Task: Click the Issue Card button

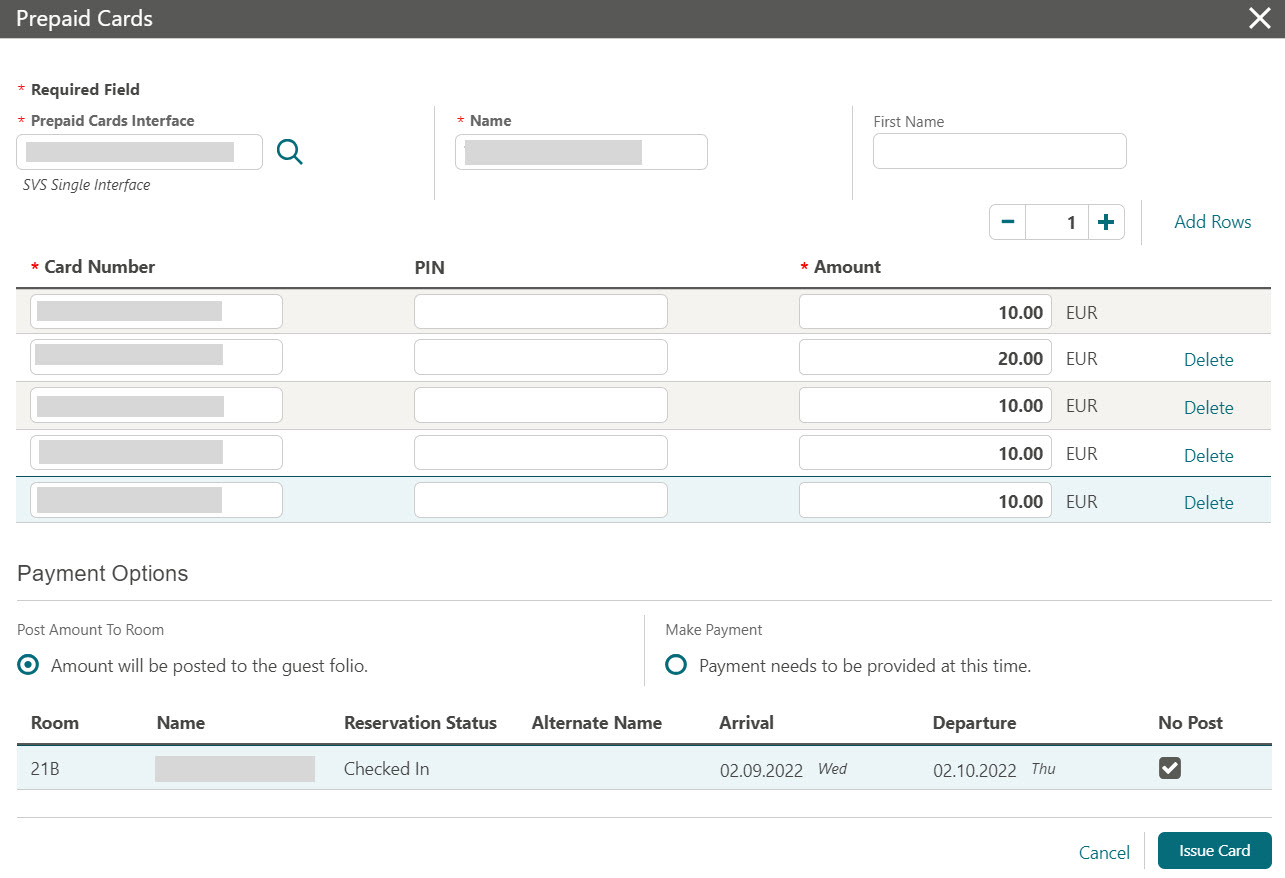Action: pos(1214,850)
